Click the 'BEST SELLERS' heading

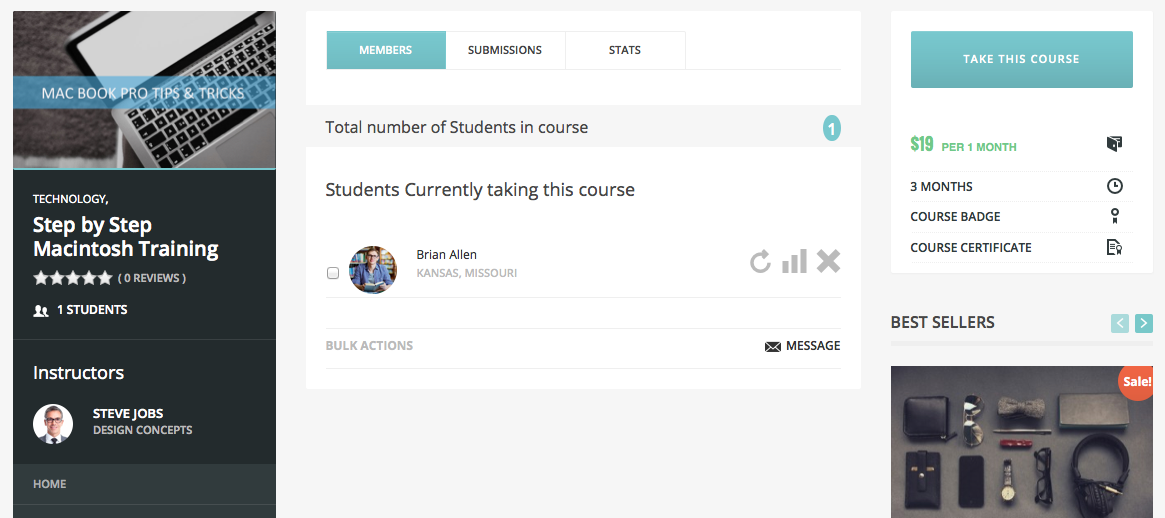[x=943, y=323]
